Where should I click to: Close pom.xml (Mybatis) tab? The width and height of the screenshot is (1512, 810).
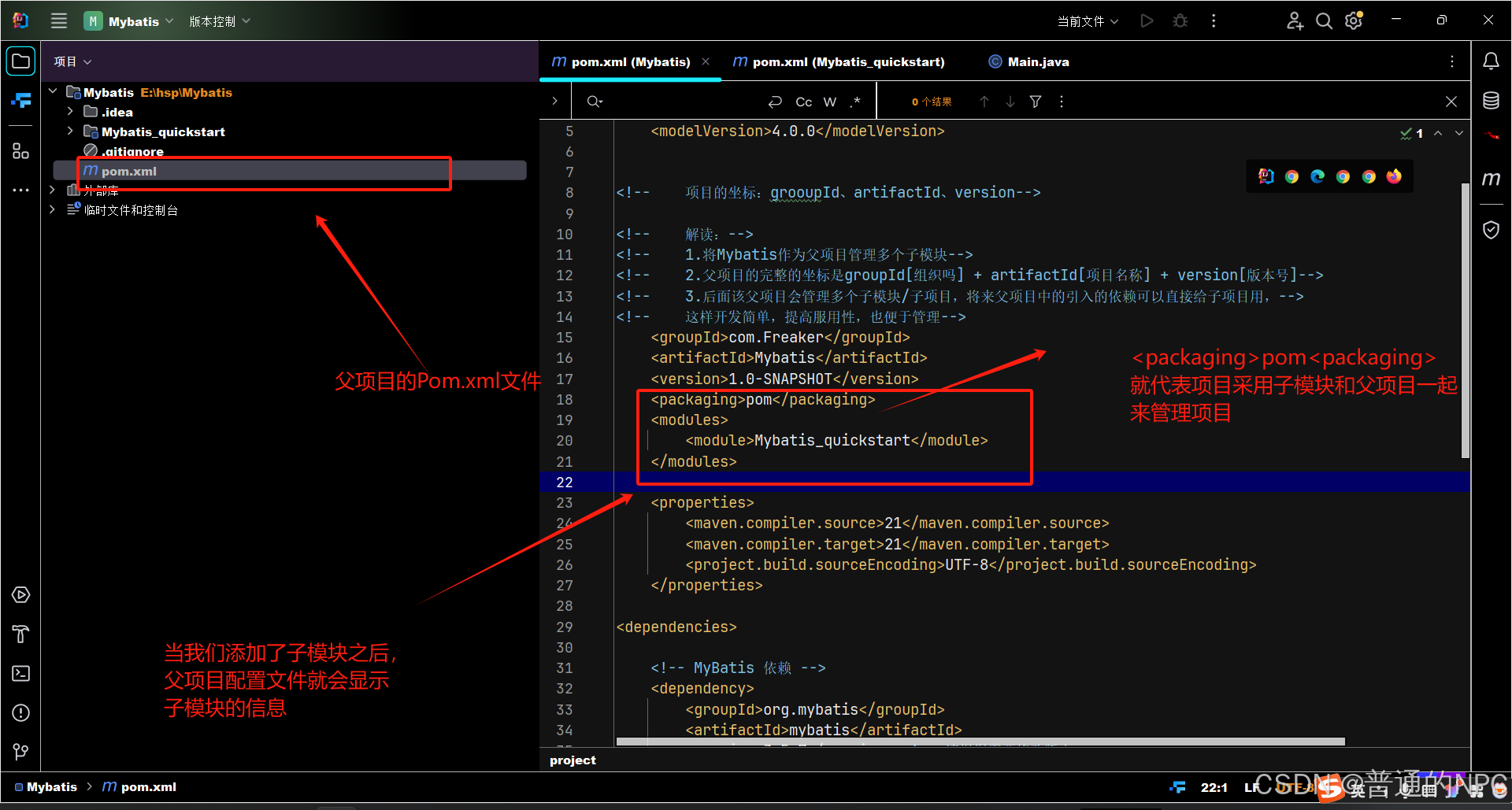pos(706,61)
